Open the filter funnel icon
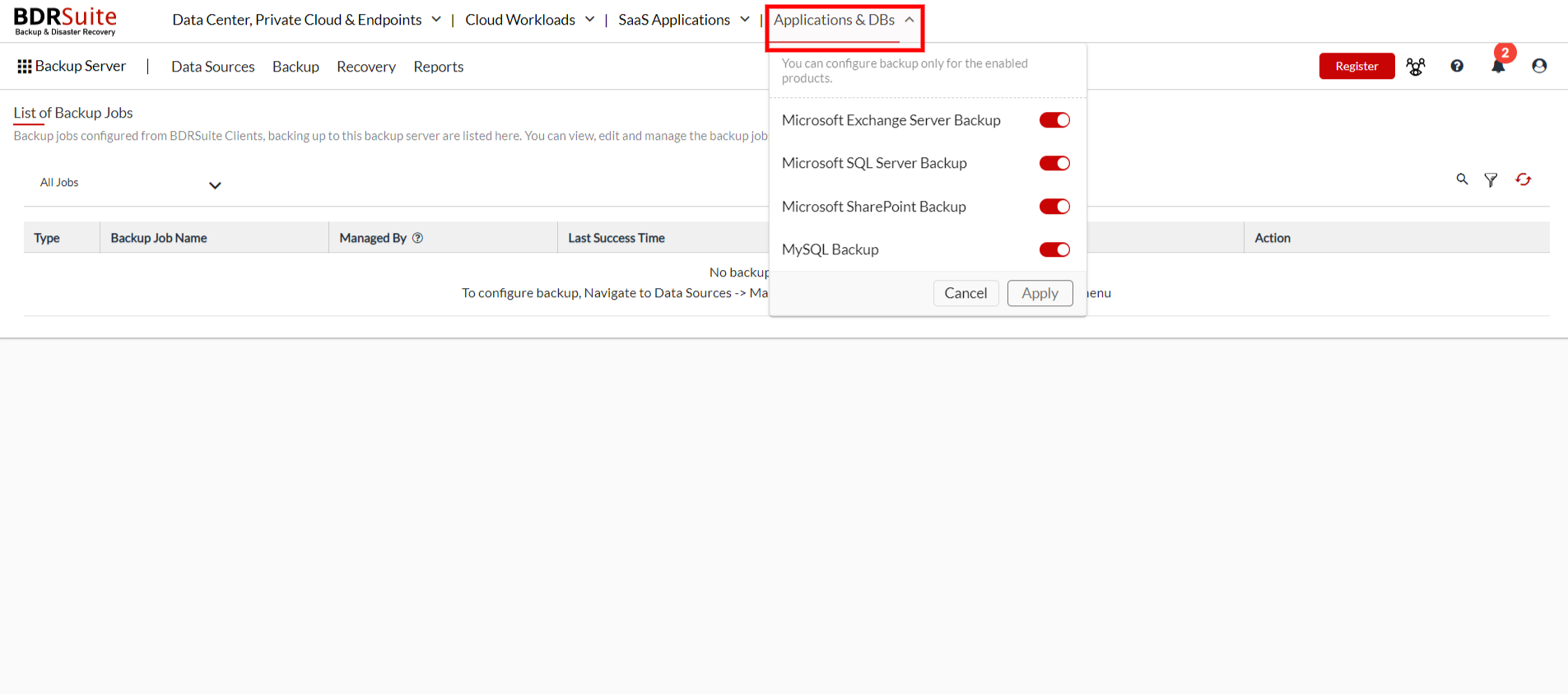Viewport: 1568px width, 694px height. point(1491,179)
